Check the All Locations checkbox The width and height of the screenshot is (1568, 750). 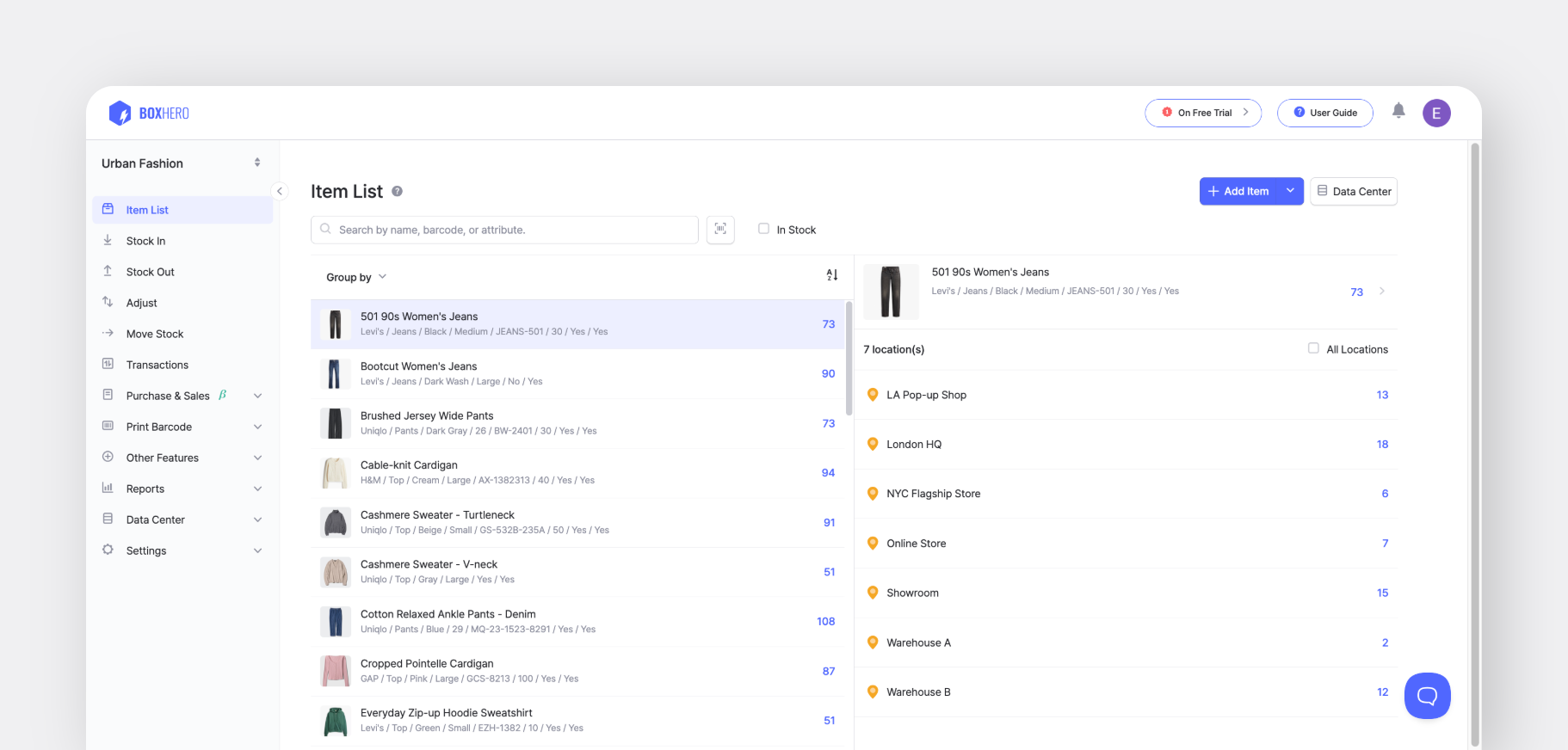point(1313,348)
